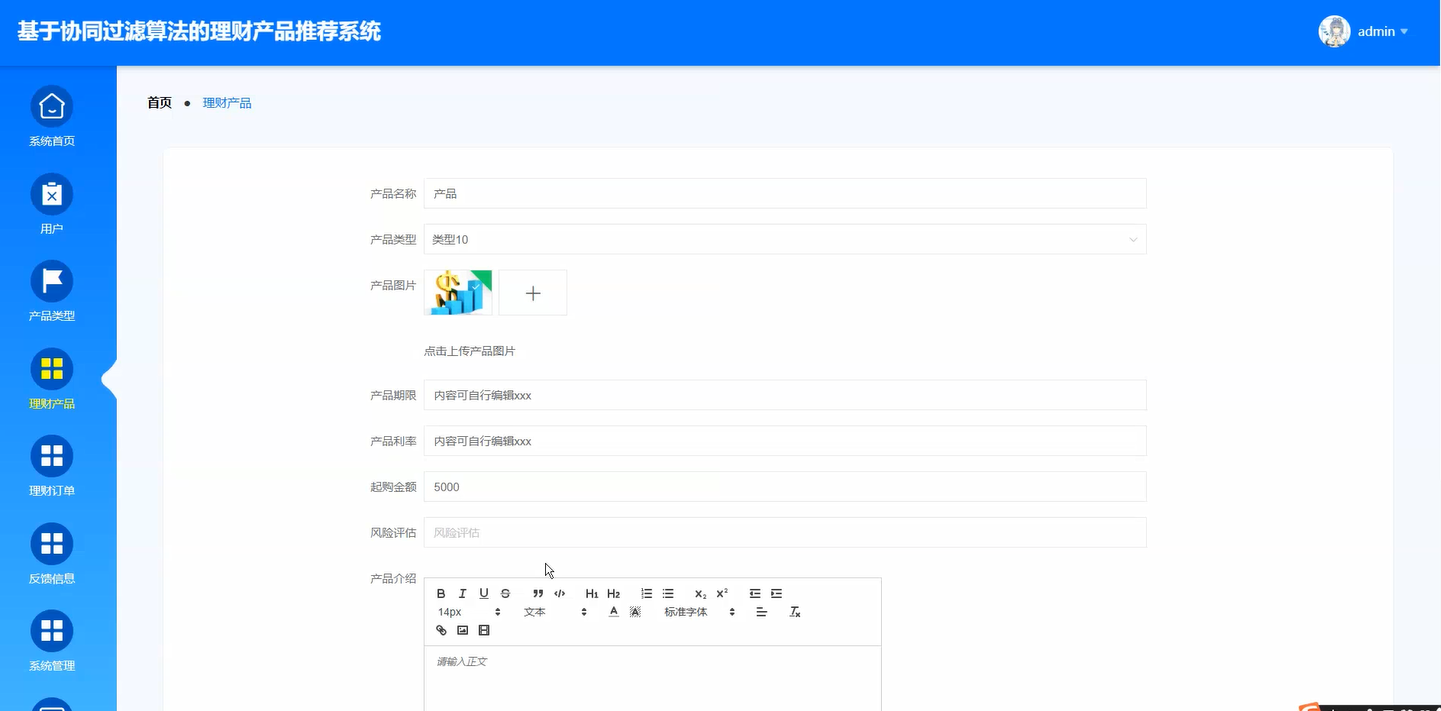The height and width of the screenshot is (711, 1441).
Task: Open the 产品类型 dropdown showing 类型10
Action: pyautogui.click(x=786, y=239)
